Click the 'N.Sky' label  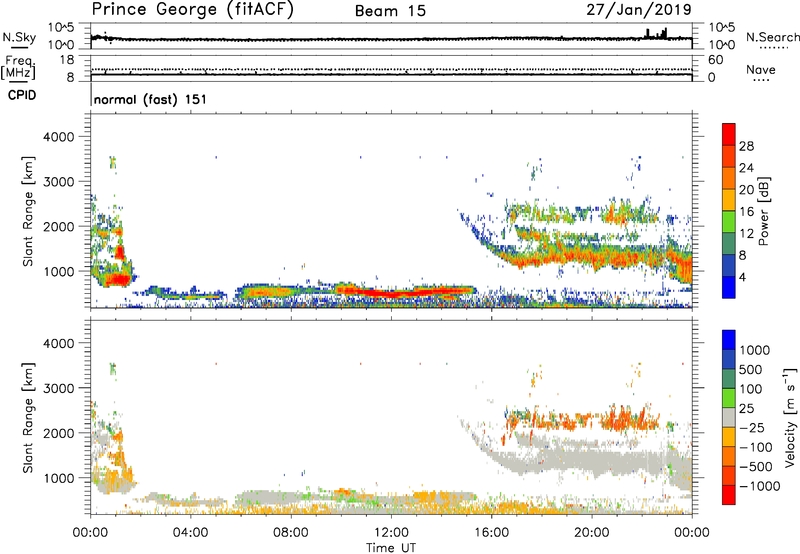[x=19, y=37]
